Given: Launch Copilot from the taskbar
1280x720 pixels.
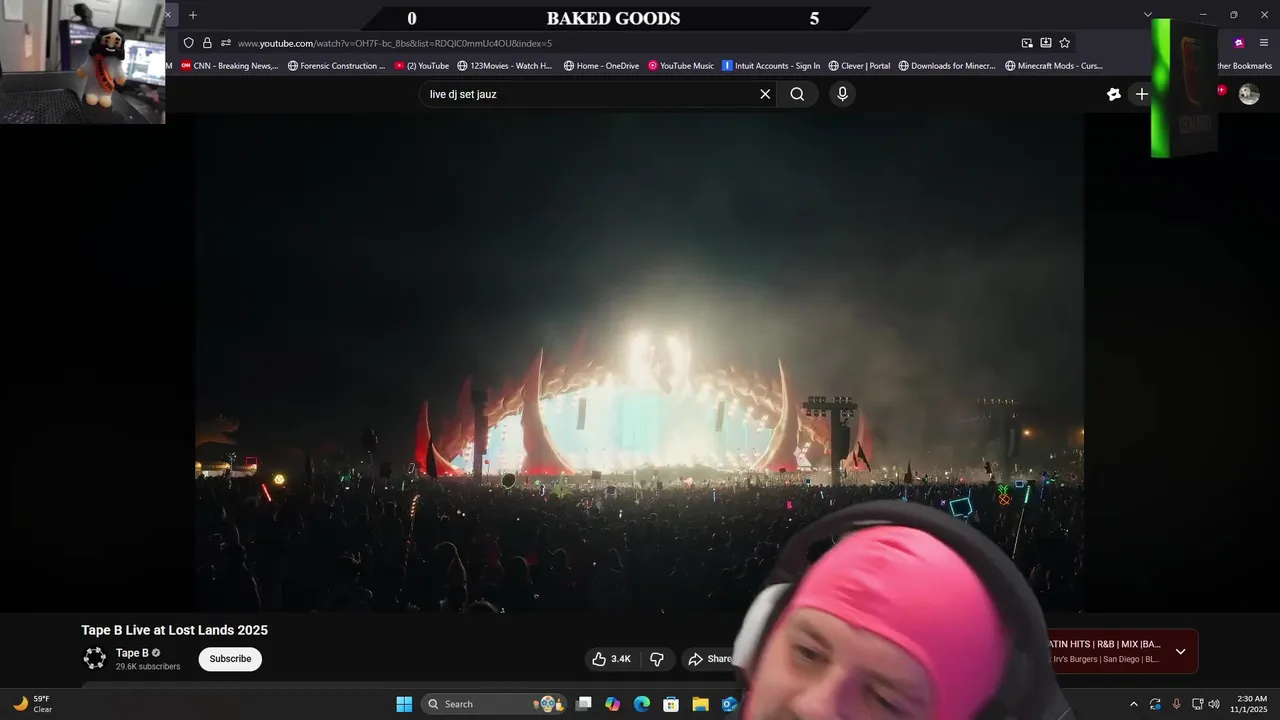Looking at the screenshot, I should click(613, 704).
